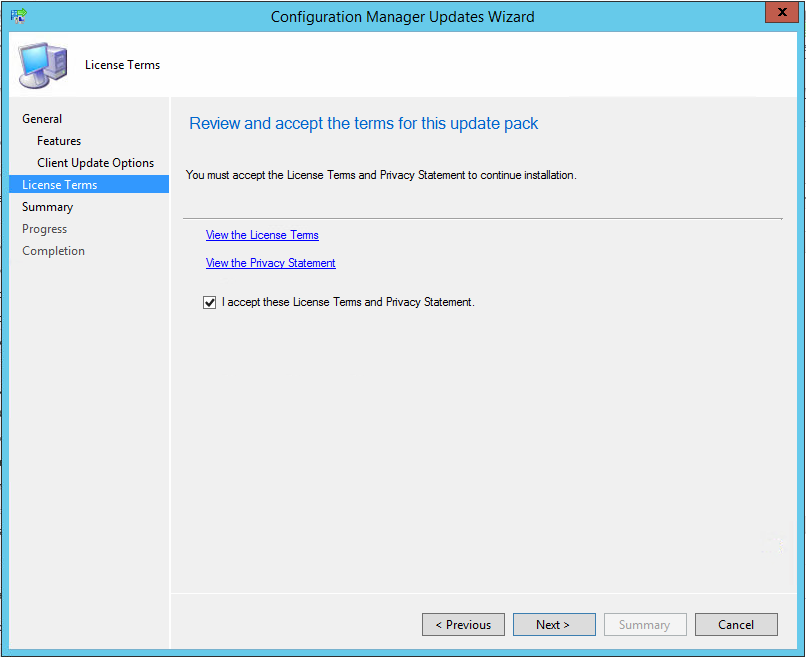
Task: Uncheck the accept License Terms checkbox
Action: point(209,302)
